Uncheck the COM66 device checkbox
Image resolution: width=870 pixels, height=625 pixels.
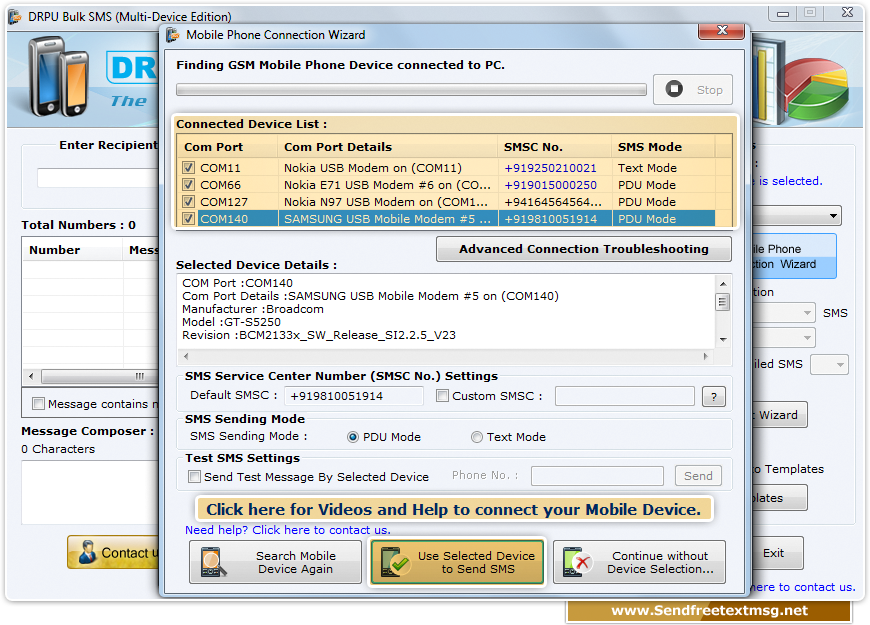point(189,185)
